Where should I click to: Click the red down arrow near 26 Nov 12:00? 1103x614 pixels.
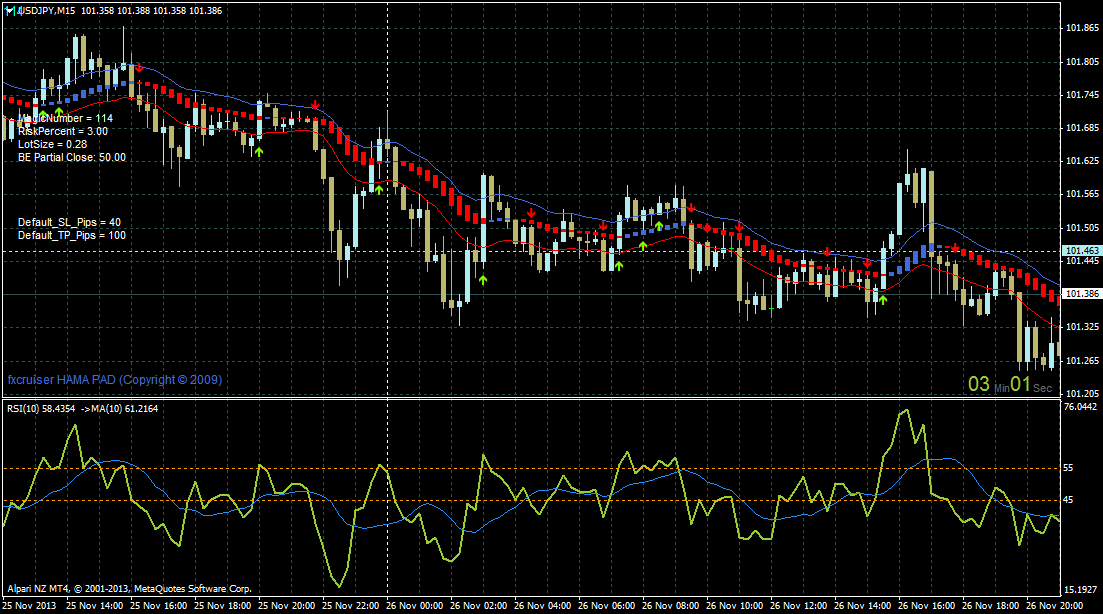[827, 252]
